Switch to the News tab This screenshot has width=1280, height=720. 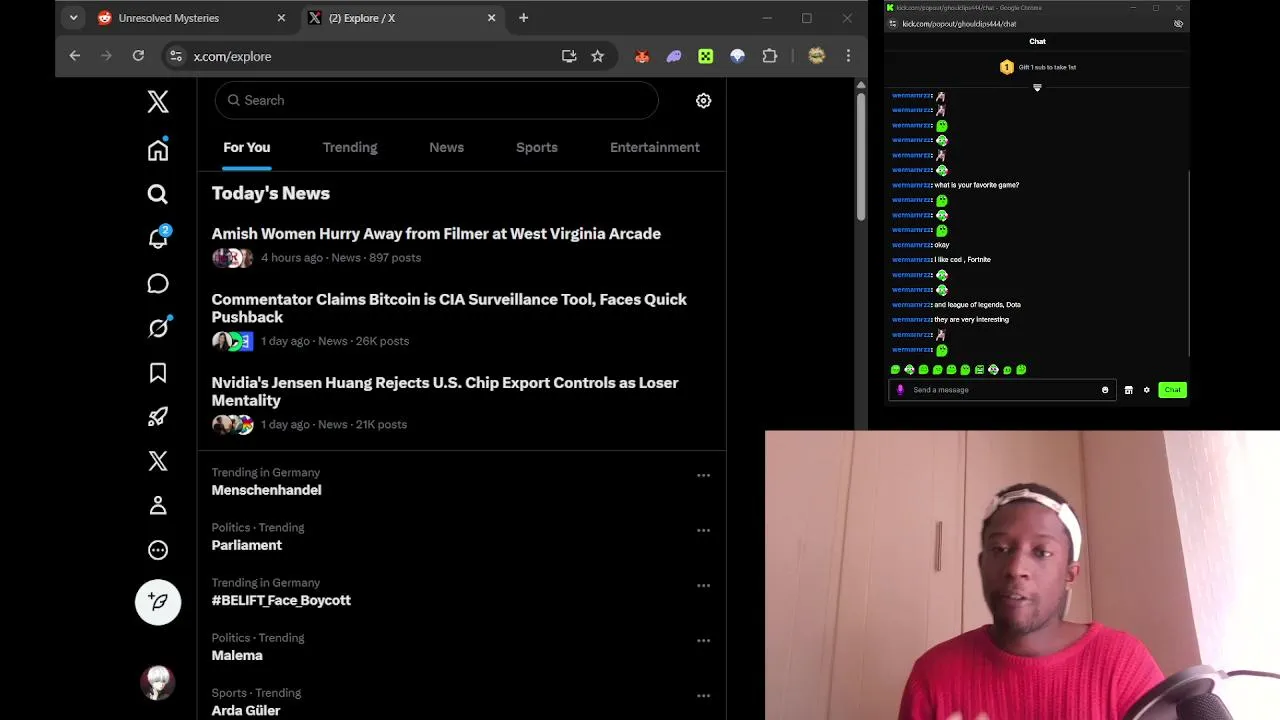click(x=446, y=147)
